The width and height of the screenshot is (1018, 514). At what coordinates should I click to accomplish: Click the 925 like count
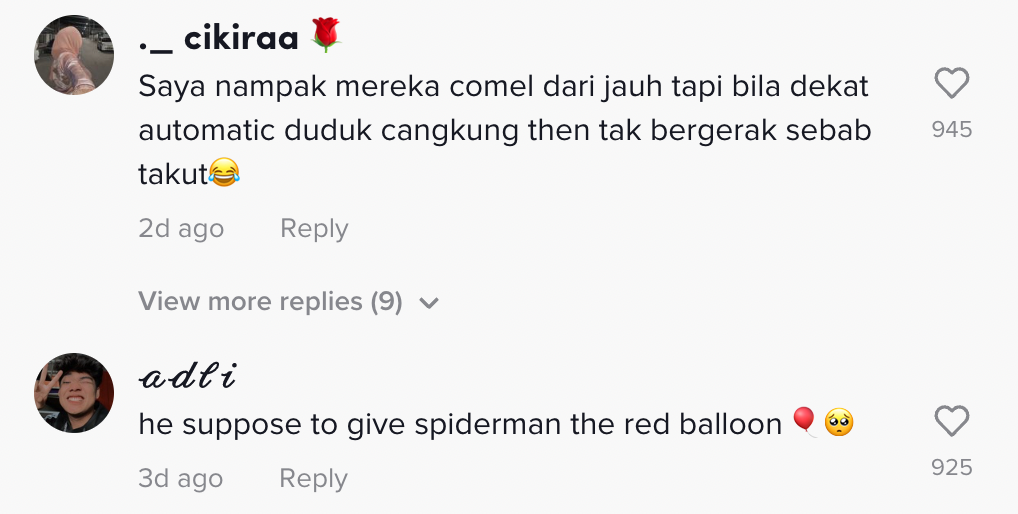click(x=951, y=467)
